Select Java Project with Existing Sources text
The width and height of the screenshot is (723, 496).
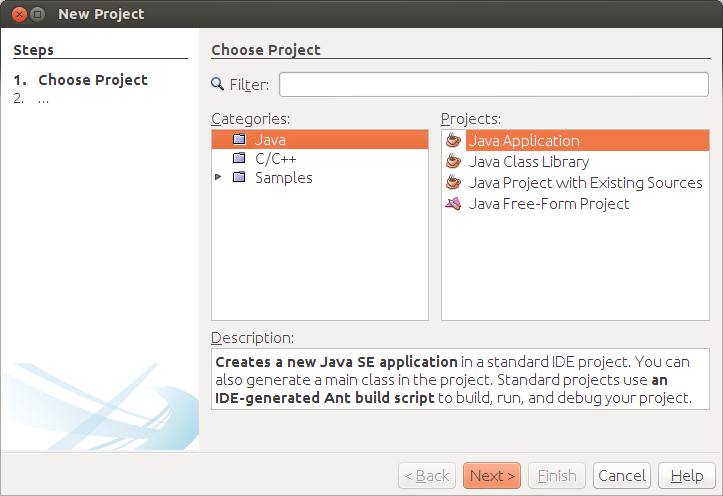pyautogui.click(x=586, y=183)
